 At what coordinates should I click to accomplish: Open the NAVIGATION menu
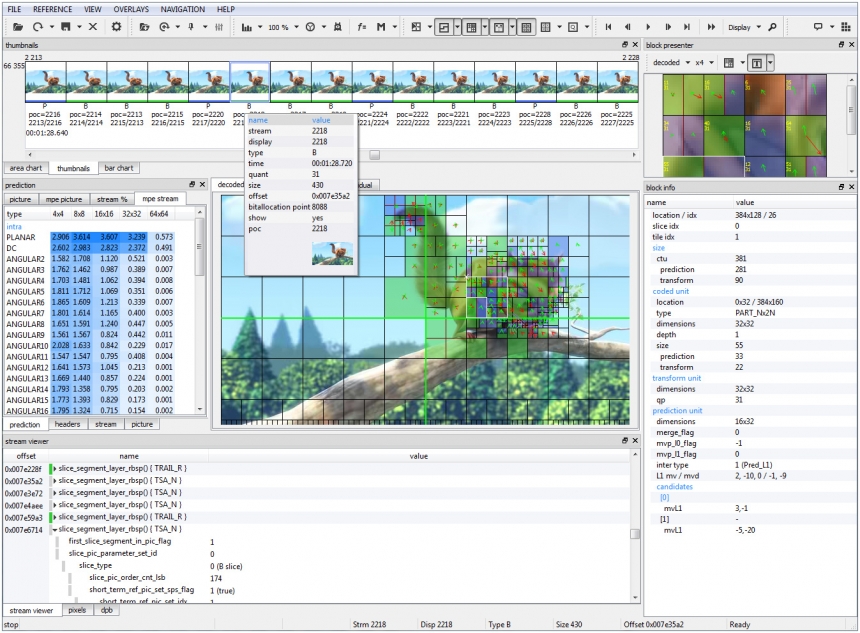pos(183,9)
